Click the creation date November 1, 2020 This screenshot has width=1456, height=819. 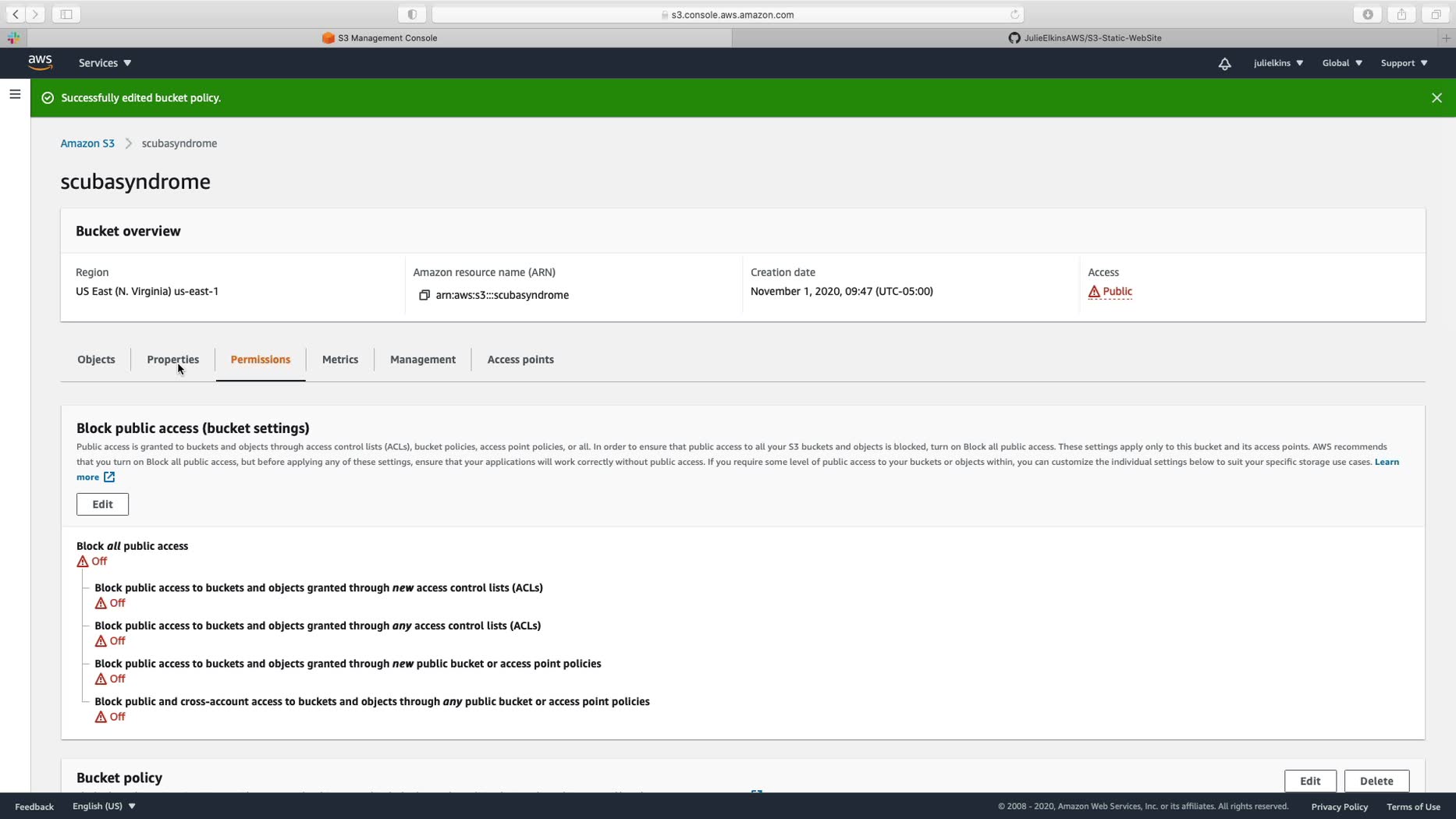point(842,292)
